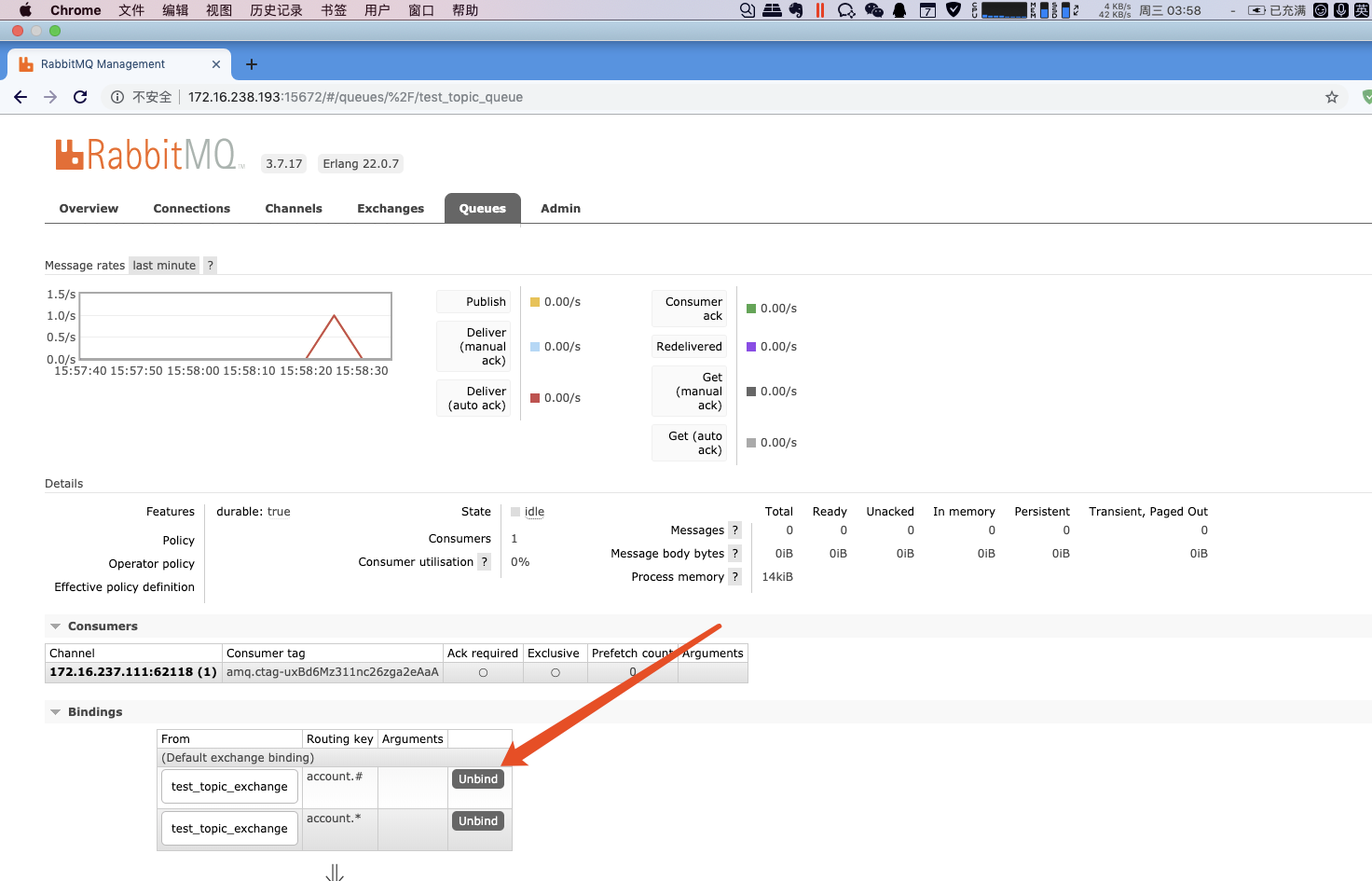Image resolution: width=1372 pixels, height=881 pixels.
Task: Open the Chrome application menu
Action: tap(75, 10)
